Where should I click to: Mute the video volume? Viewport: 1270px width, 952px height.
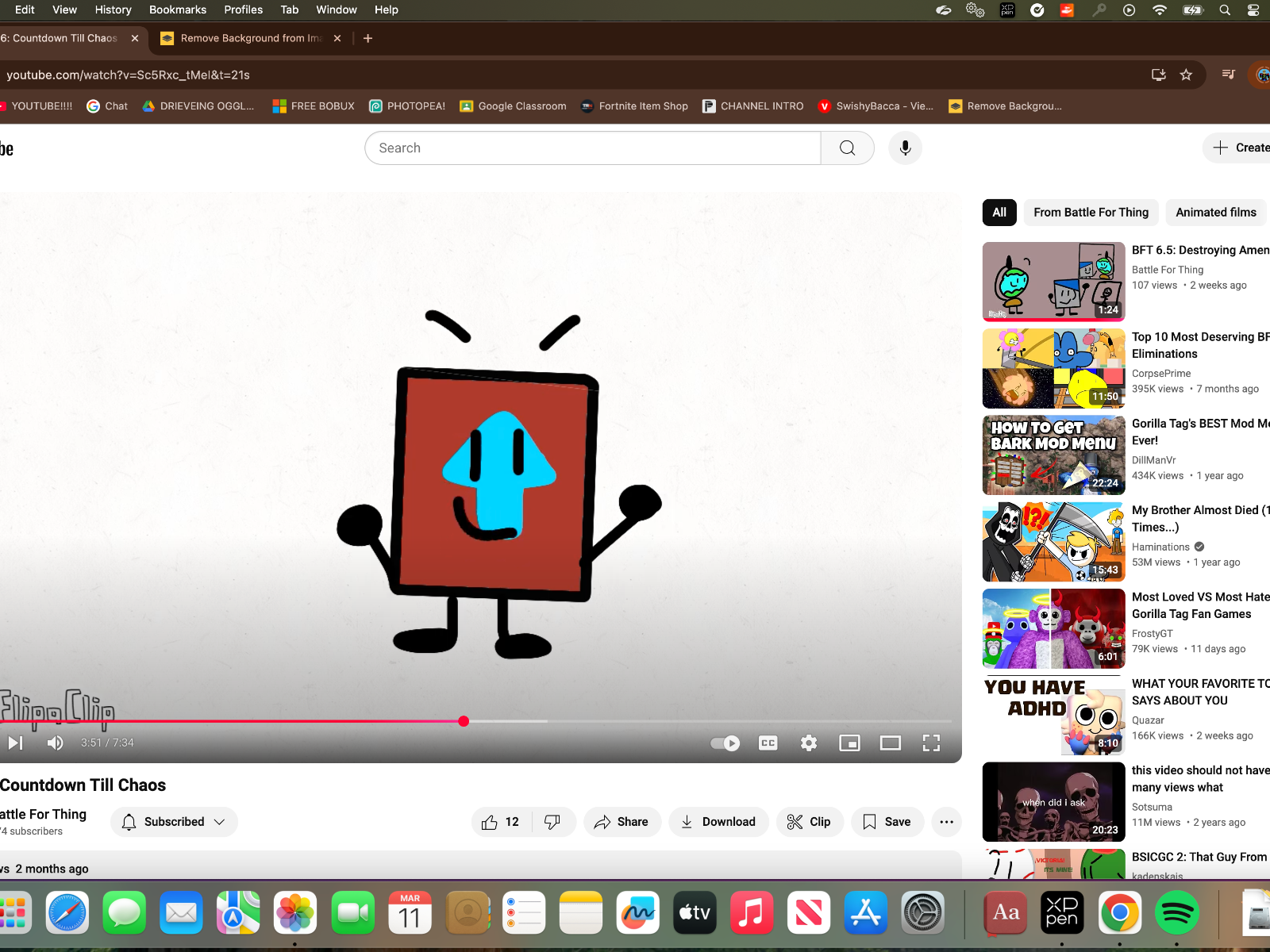coord(55,743)
